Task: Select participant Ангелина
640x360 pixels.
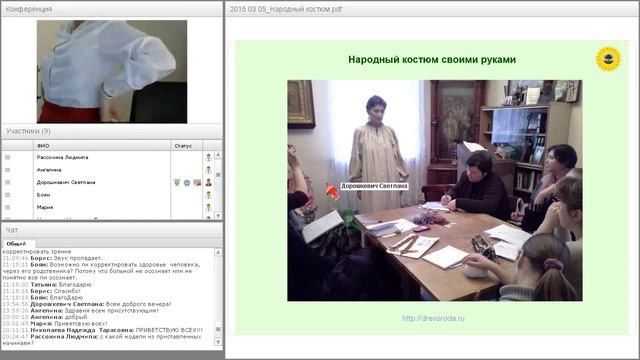Action: click(x=49, y=170)
